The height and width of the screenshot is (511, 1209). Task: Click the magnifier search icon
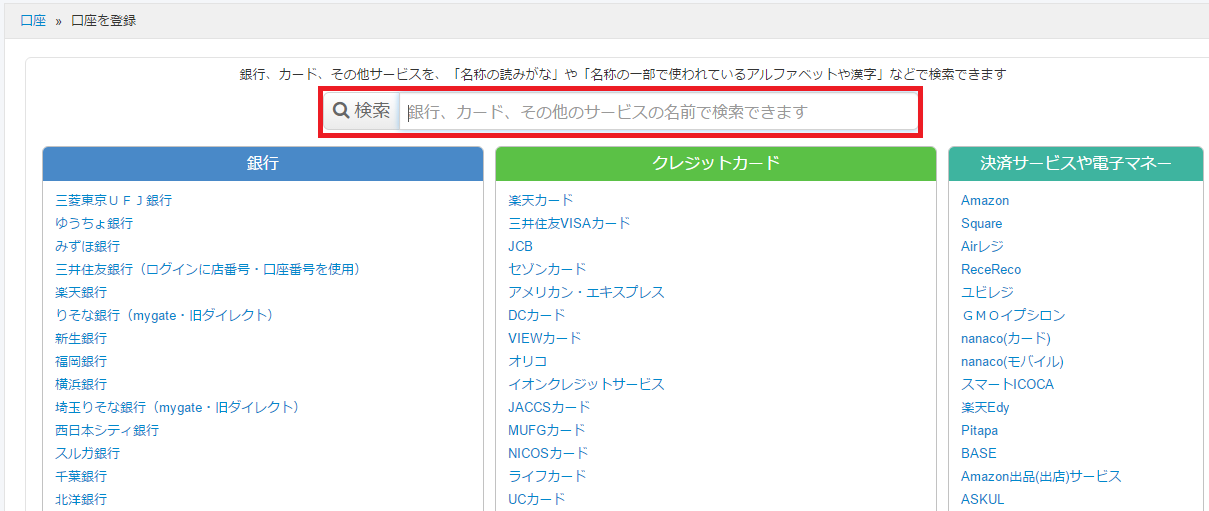(341, 111)
